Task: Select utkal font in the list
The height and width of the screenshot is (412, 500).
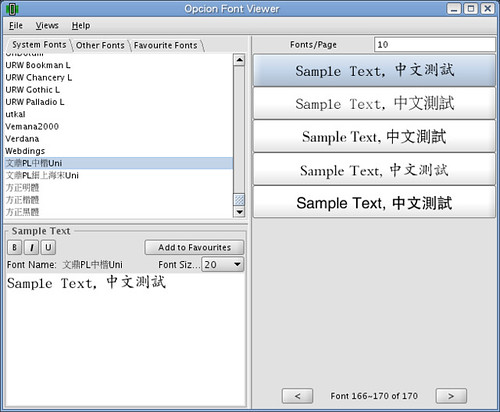Action: 119,114
